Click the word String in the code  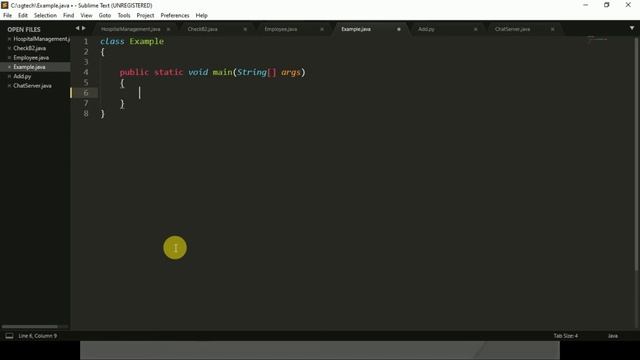click(x=252, y=72)
